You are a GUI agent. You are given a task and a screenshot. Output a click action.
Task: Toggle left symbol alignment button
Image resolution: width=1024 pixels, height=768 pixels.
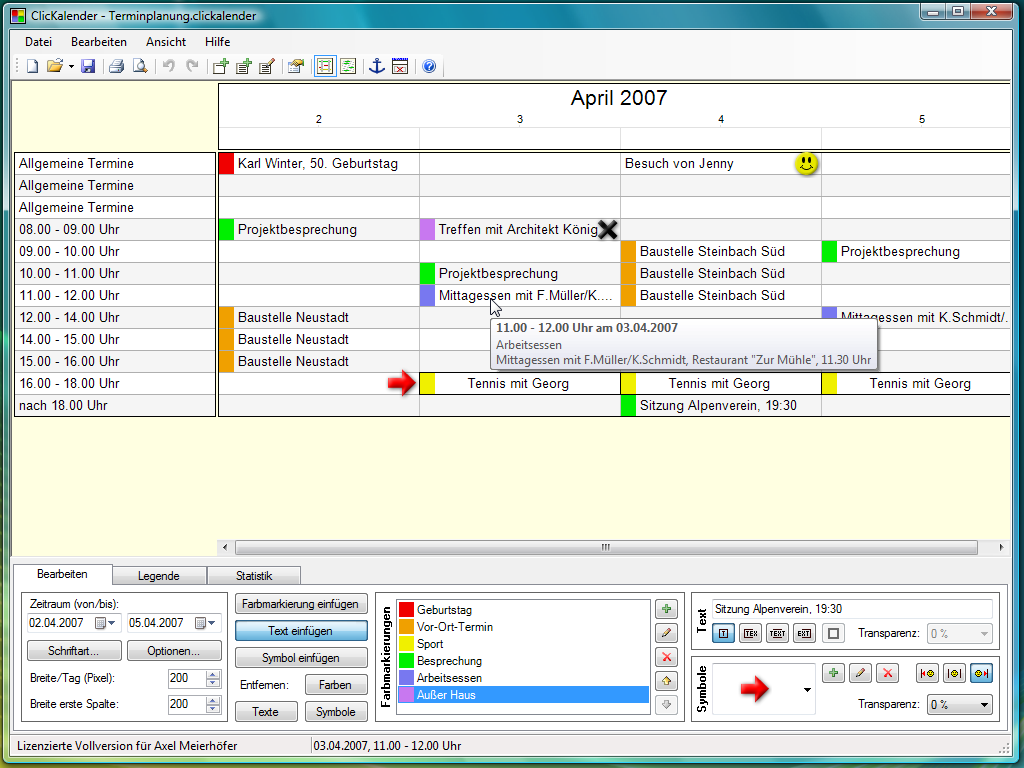coord(927,673)
